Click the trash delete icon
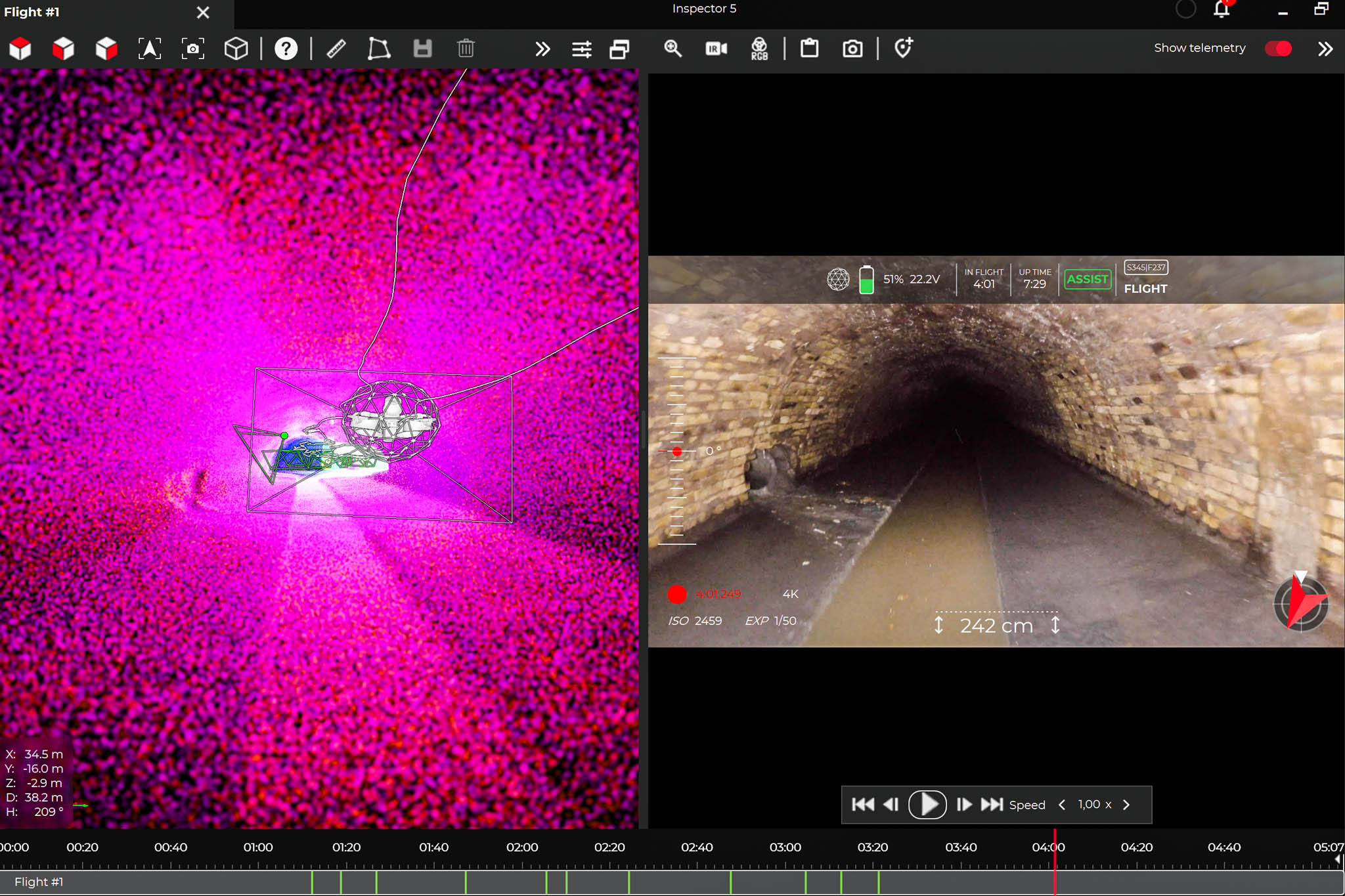 466,49
